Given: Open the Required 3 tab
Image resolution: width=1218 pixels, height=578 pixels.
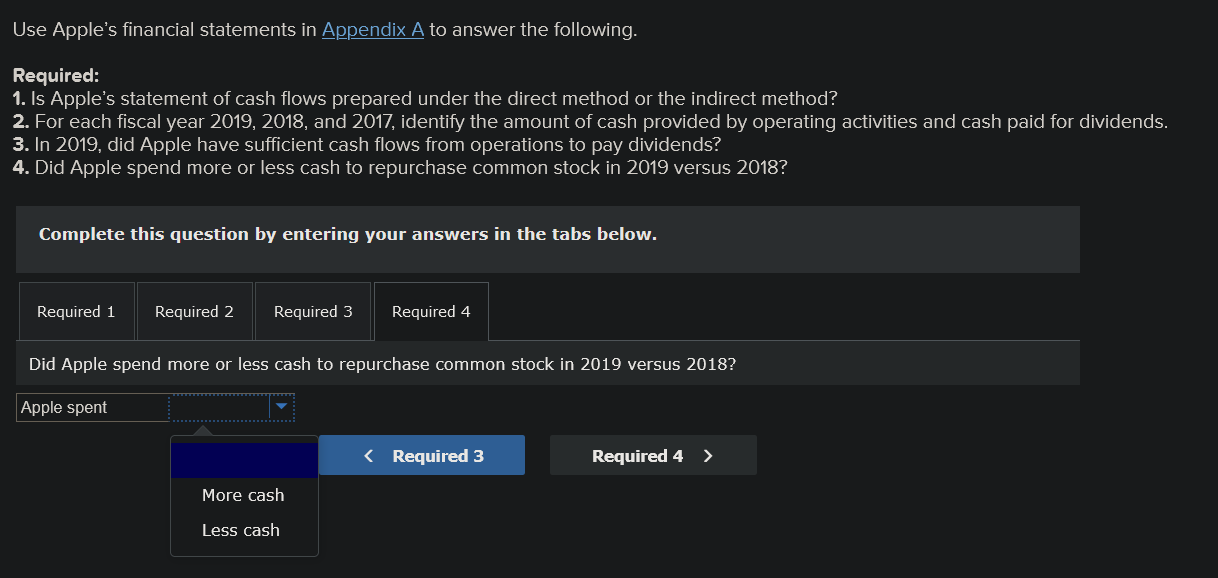Looking at the screenshot, I should (x=313, y=312).
